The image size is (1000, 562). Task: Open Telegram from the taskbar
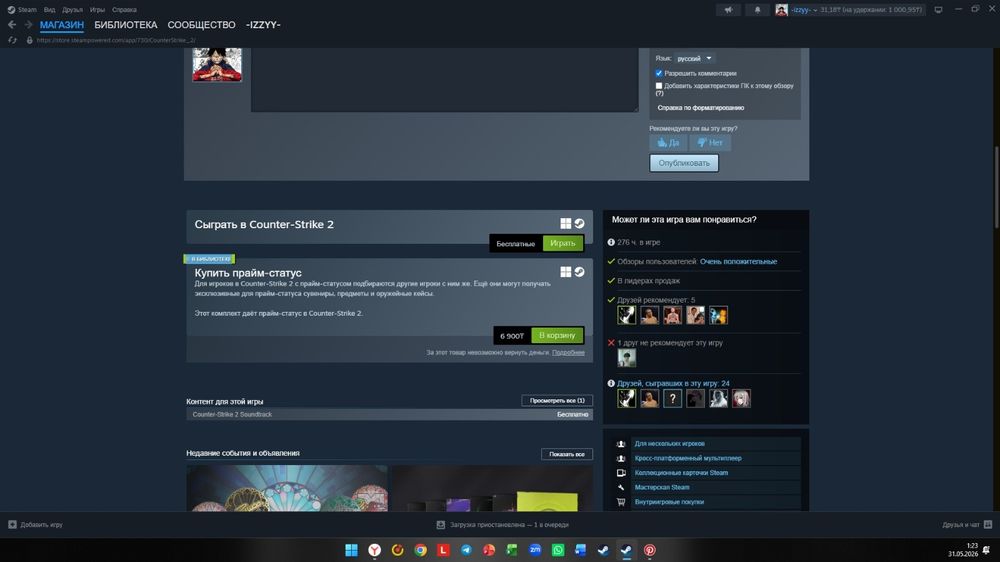coord(466,550)
